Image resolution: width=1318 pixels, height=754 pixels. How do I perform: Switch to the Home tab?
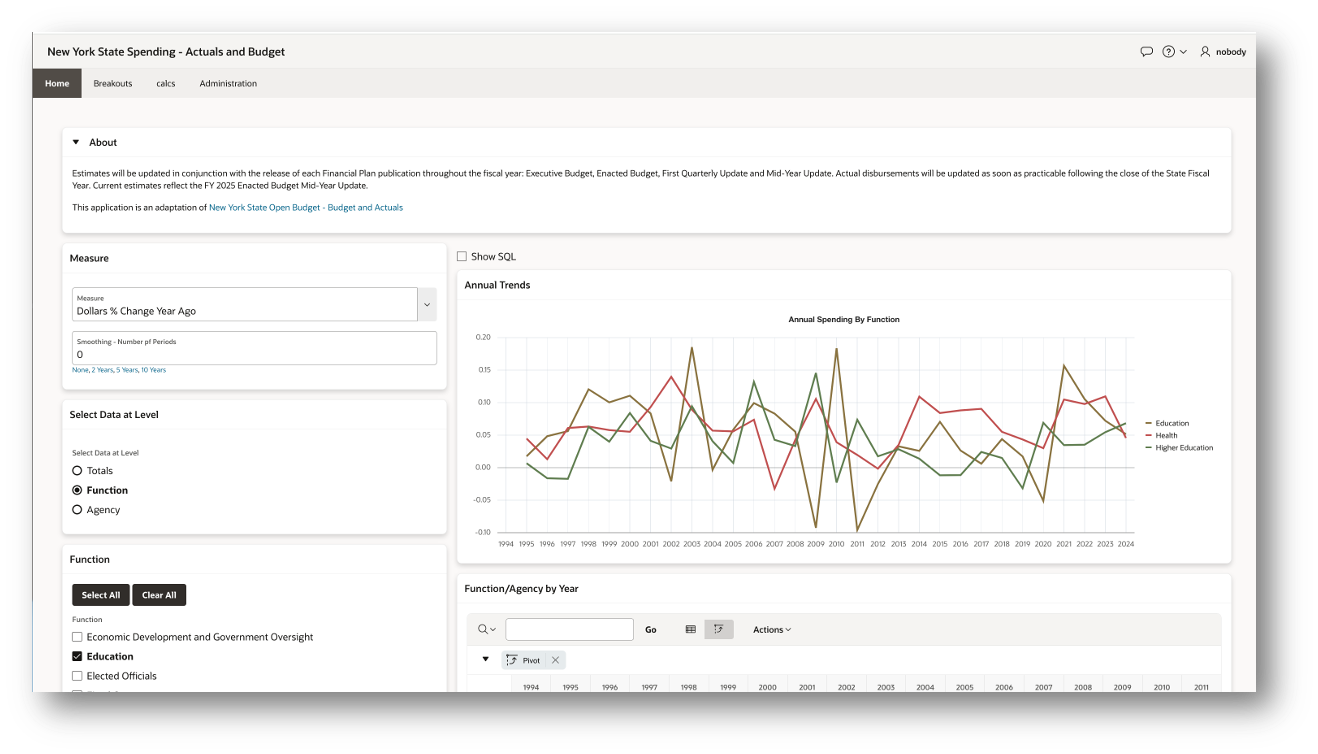click(x=57, y=83)
